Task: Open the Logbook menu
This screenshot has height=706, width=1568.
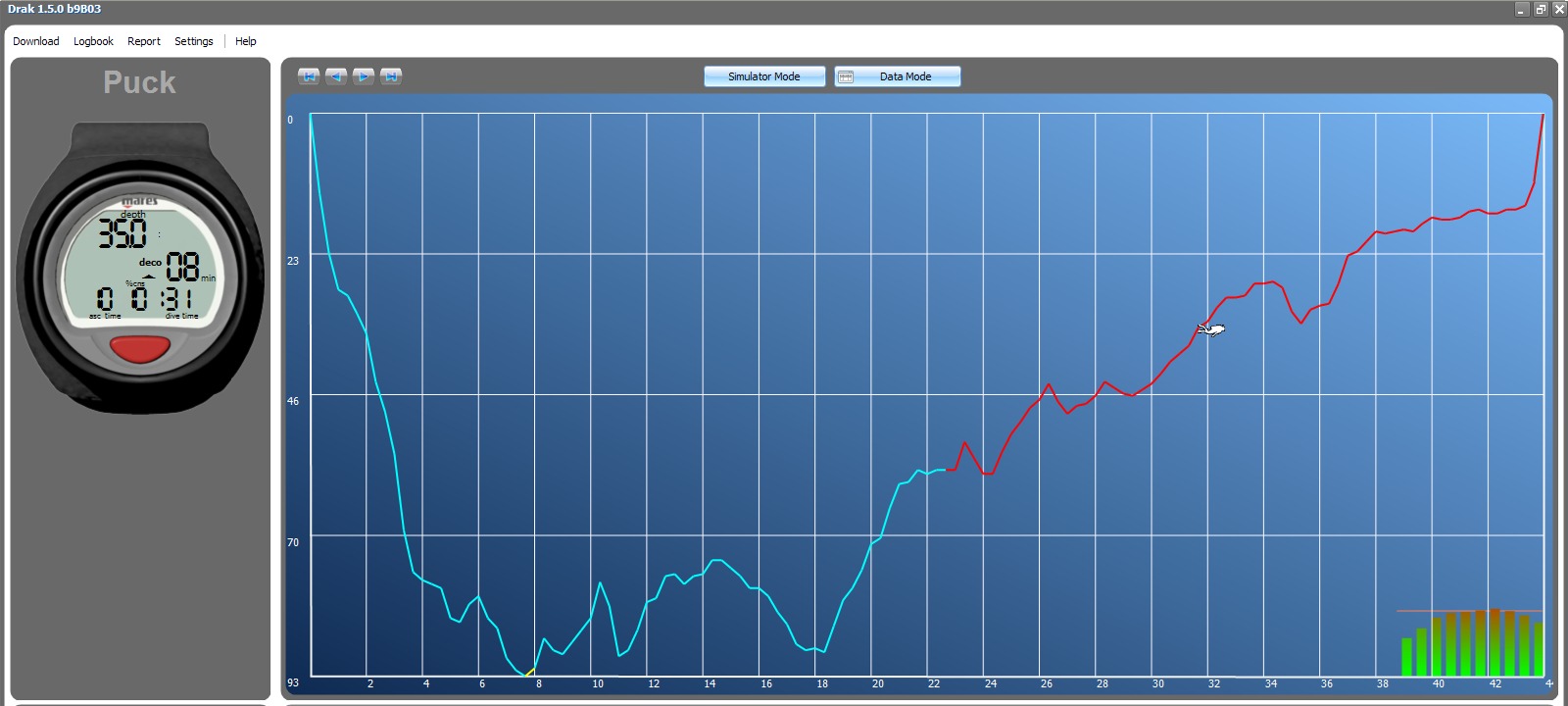Action: point(93,41)
